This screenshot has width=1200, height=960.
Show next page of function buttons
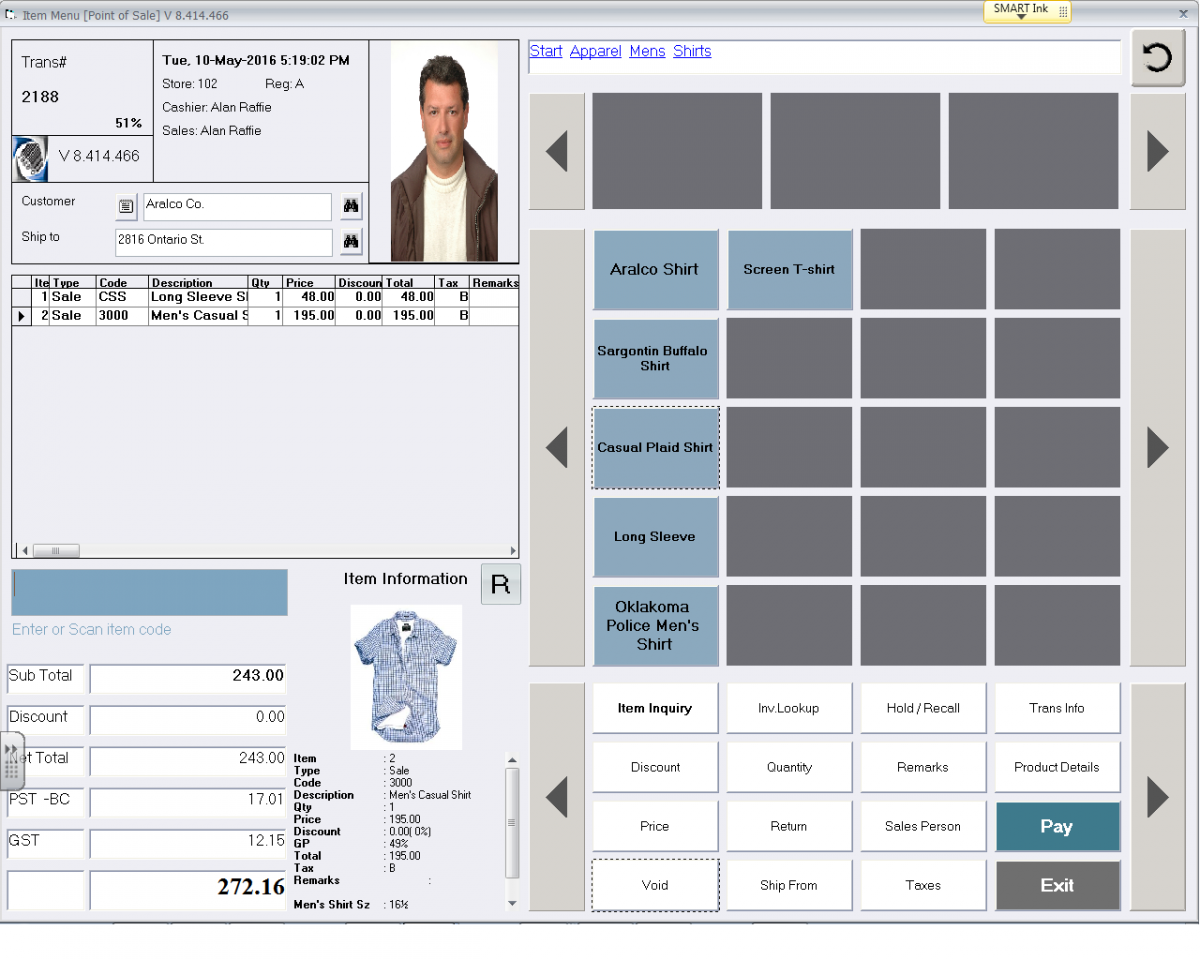(x=1158, y=797)
